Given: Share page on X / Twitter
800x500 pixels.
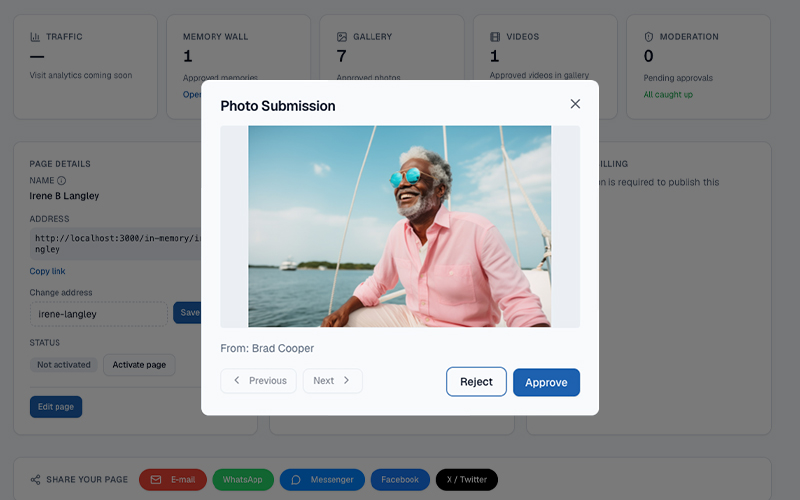Looking at the screenshot, I should point(466,480).
